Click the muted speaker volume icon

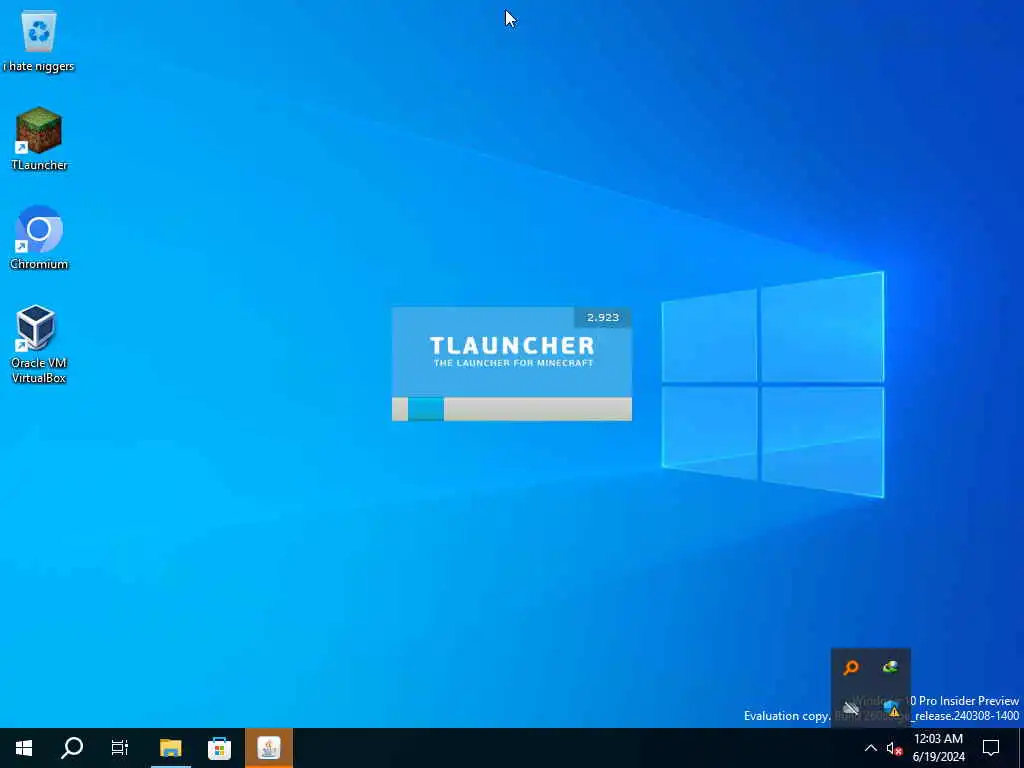click(894, 748)
